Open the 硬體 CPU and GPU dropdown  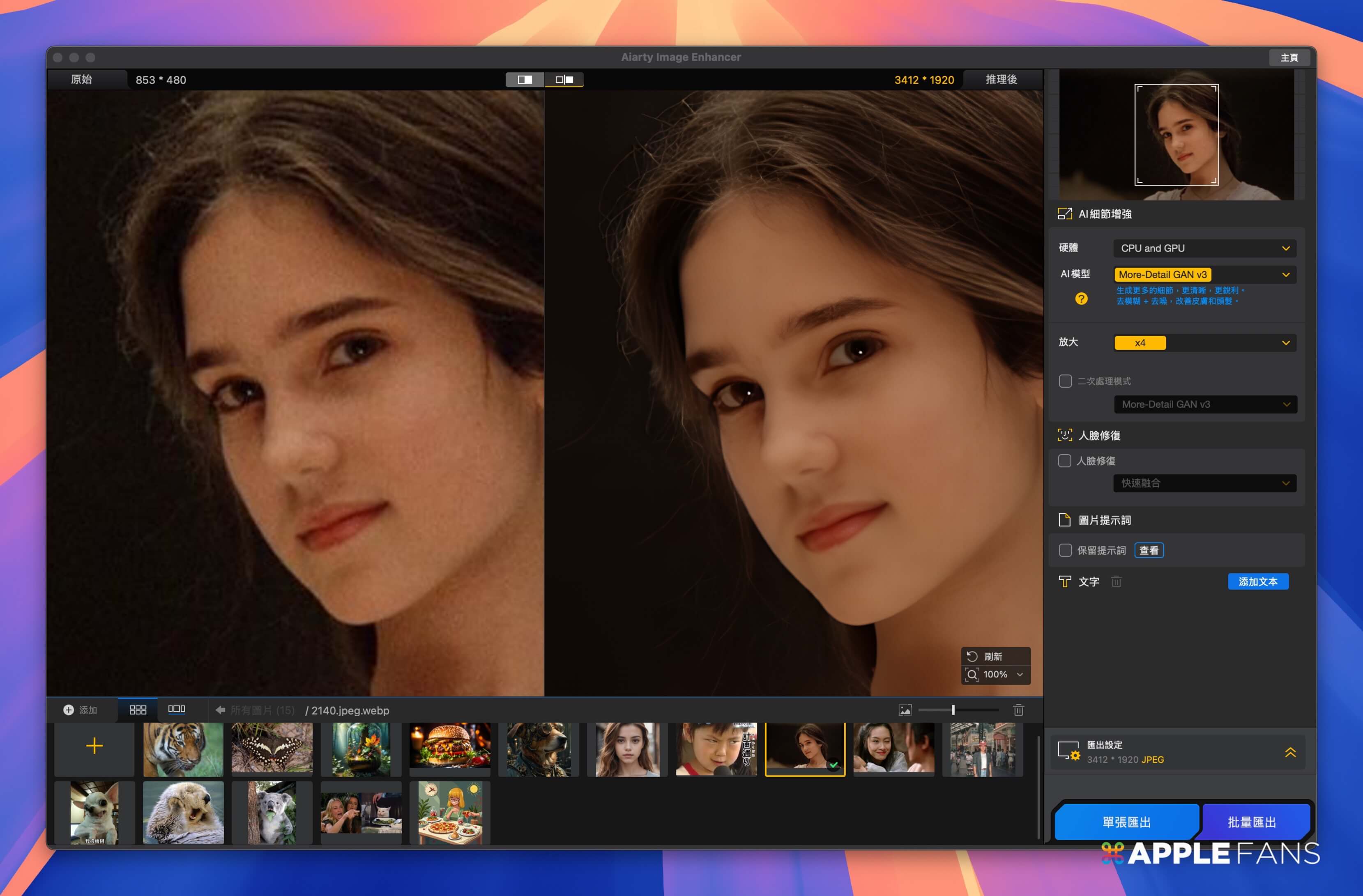tap(1204, 248)
